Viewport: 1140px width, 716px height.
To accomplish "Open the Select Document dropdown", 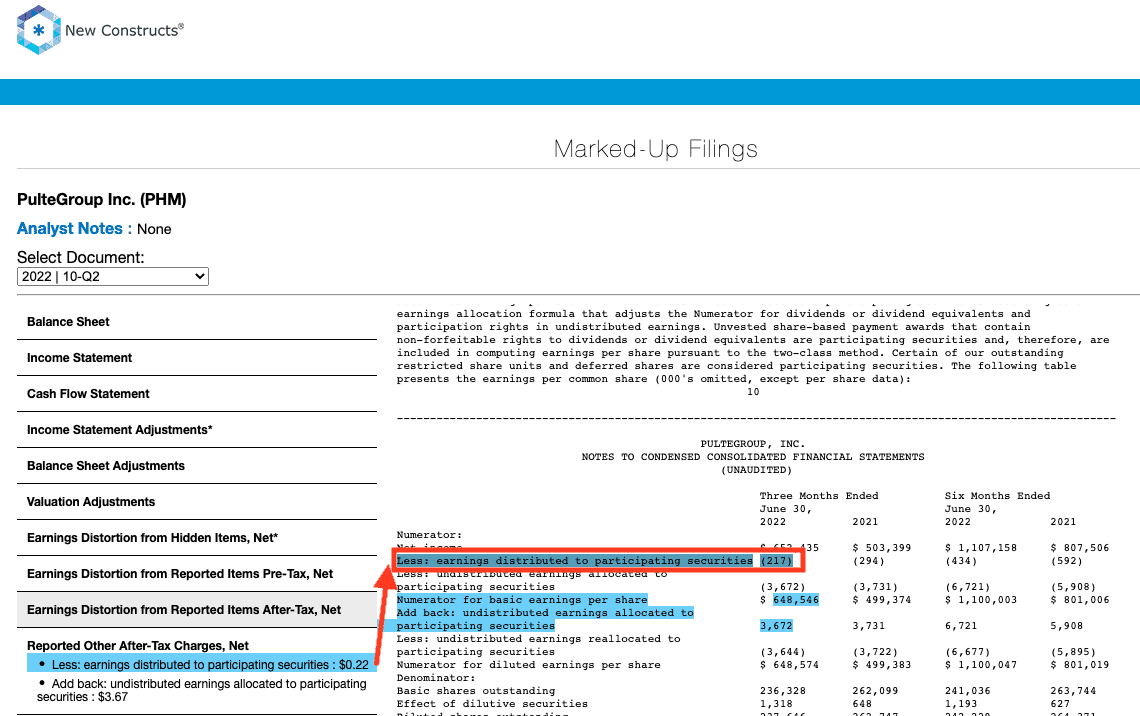I will [113, 276].
